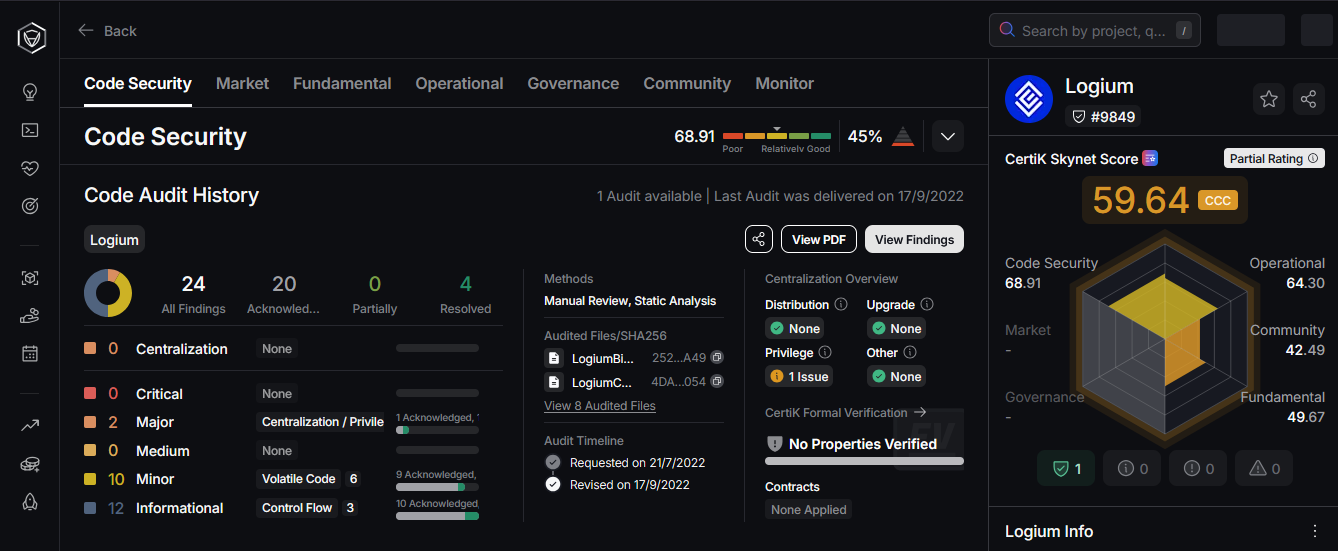1338x551 pixels.
Task: Click the CCC rating badge
Action: [1218, 200]
